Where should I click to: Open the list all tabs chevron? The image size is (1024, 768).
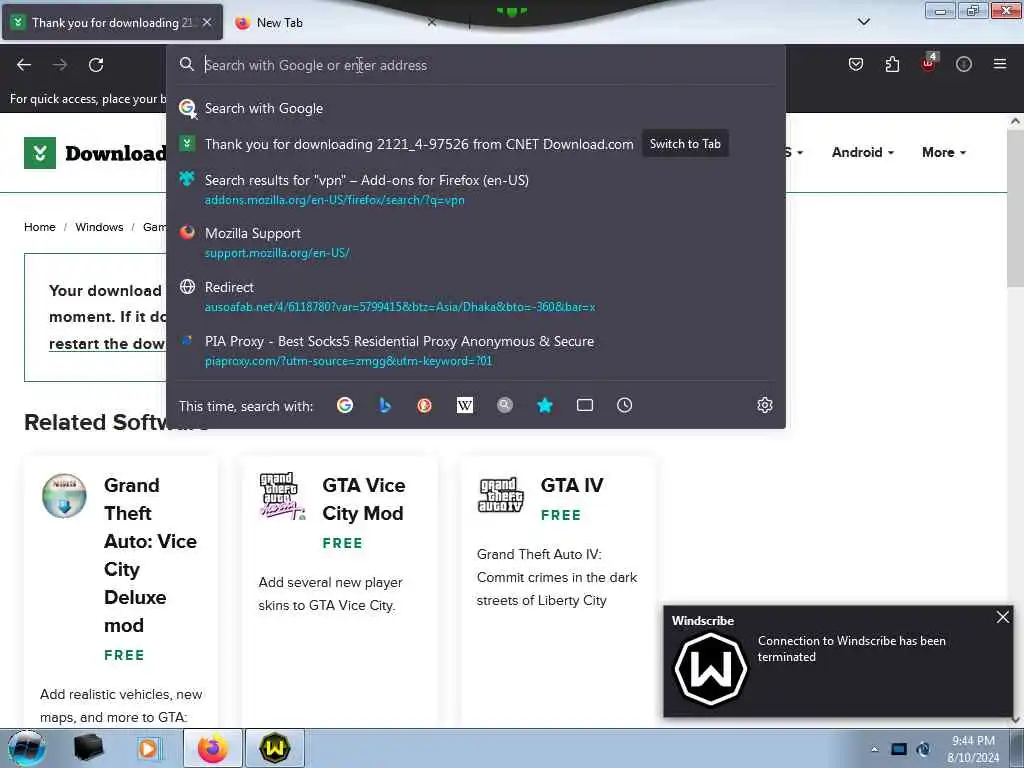pos(863,22)
